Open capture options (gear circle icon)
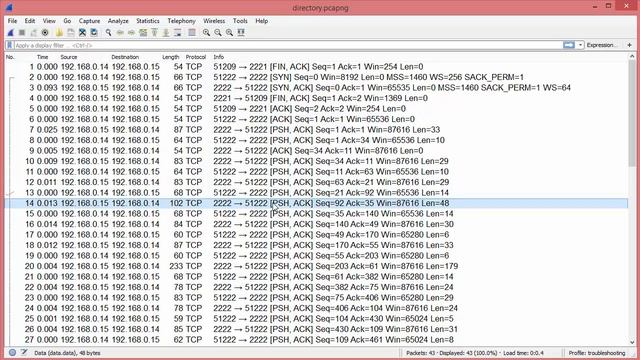This screenshot has width=640, height=360. tap(45, 33)
